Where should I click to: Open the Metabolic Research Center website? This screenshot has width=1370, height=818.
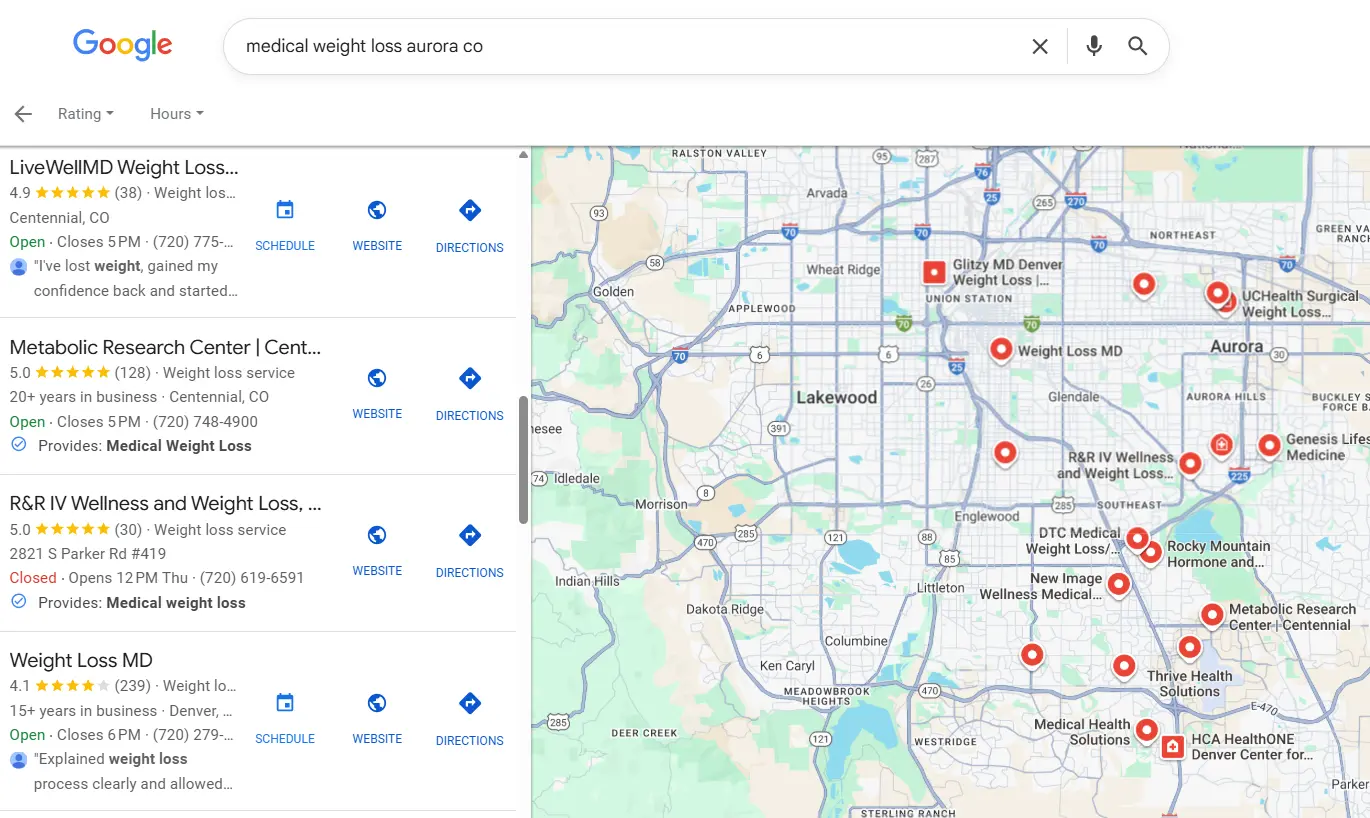377,393
